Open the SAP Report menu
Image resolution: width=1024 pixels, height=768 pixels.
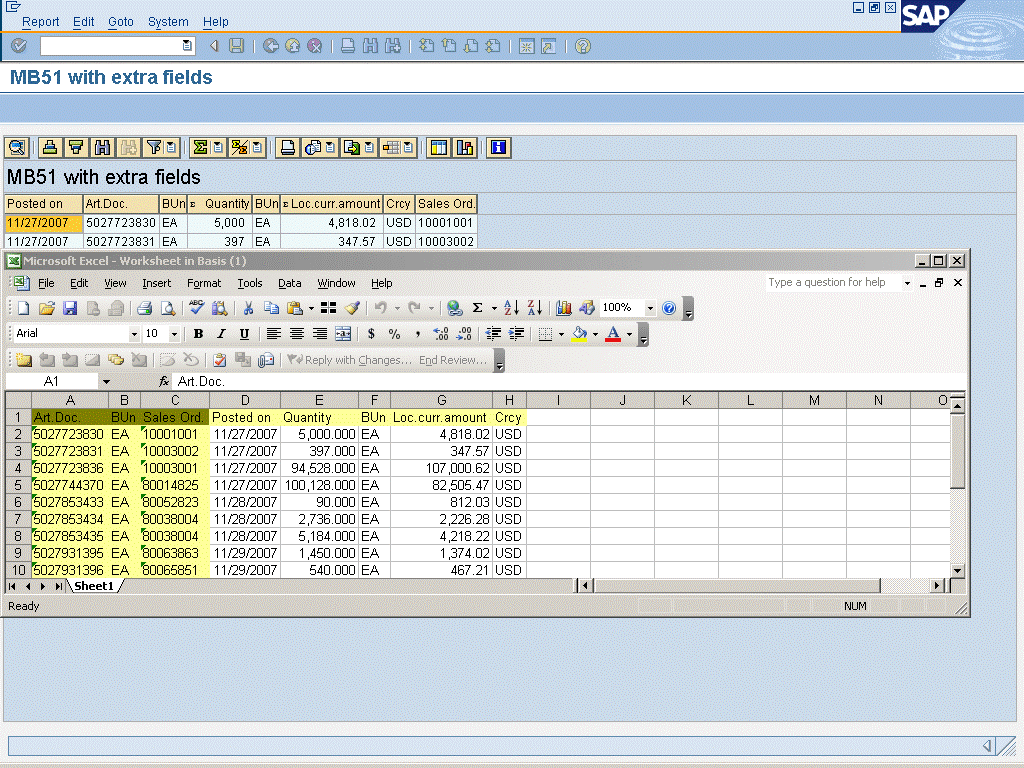click(40, 22)
